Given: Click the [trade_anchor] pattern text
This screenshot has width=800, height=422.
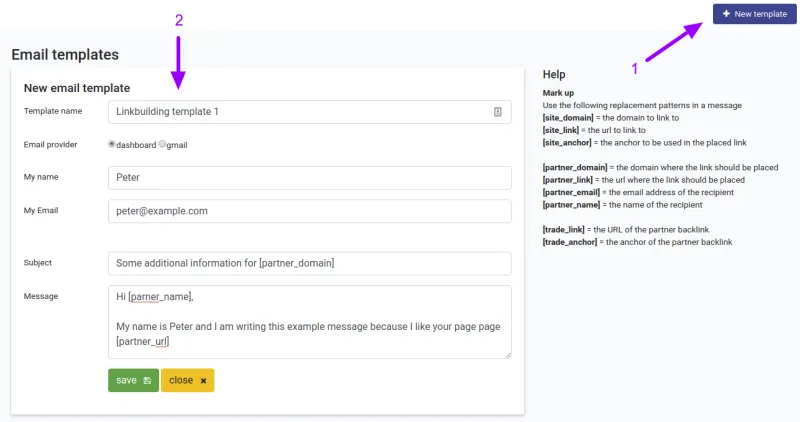Looking at the screenshot, I should (569, 242).
